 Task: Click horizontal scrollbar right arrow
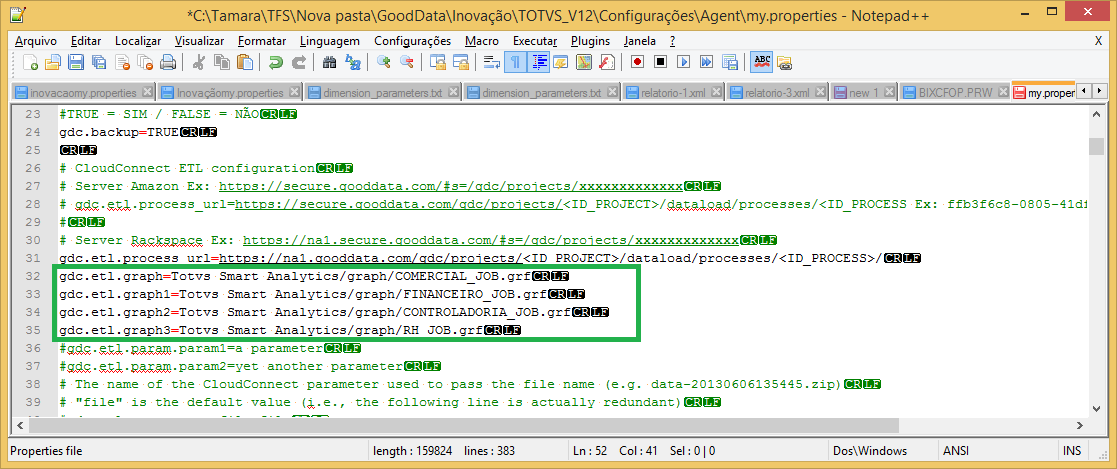[1081, 425]
